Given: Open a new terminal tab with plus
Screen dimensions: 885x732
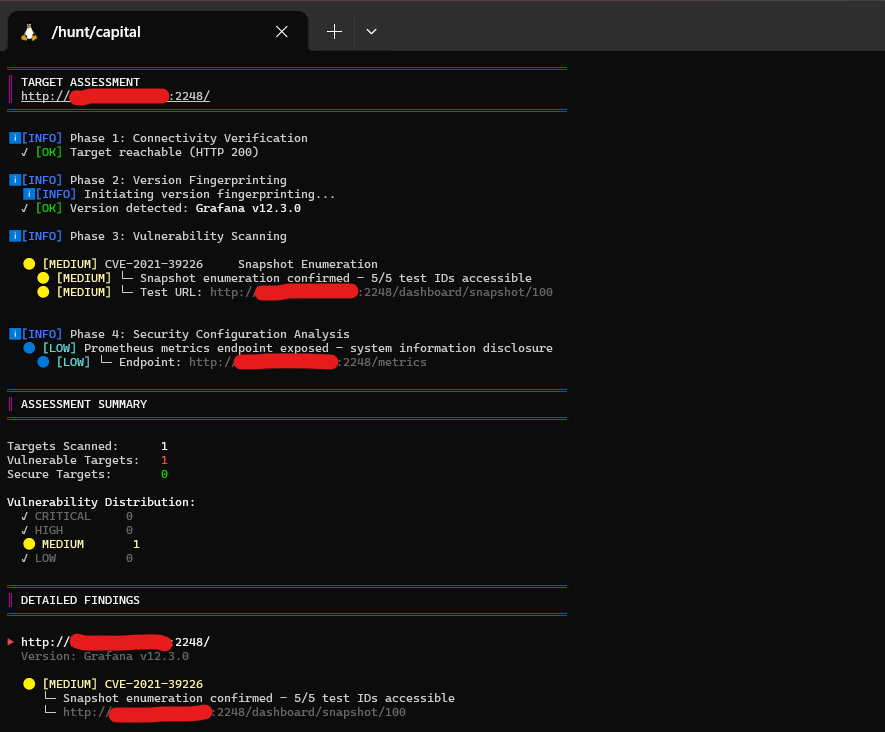Looking at the screenshot, I should tap(334, 32).
